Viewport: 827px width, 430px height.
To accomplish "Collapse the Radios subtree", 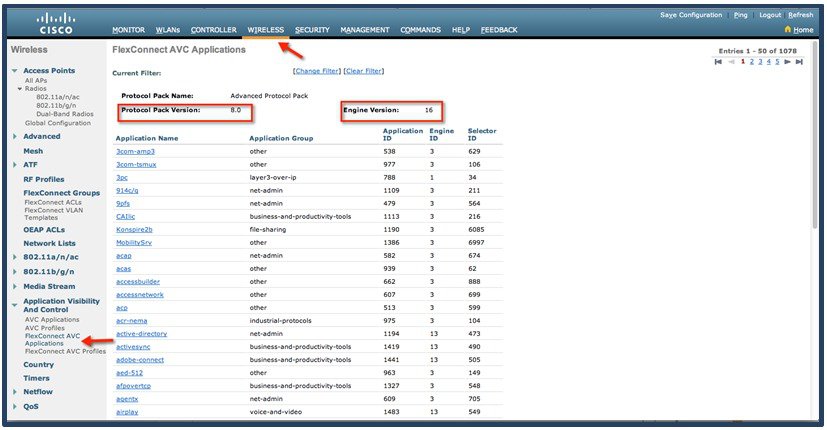I will pos(20,89).
